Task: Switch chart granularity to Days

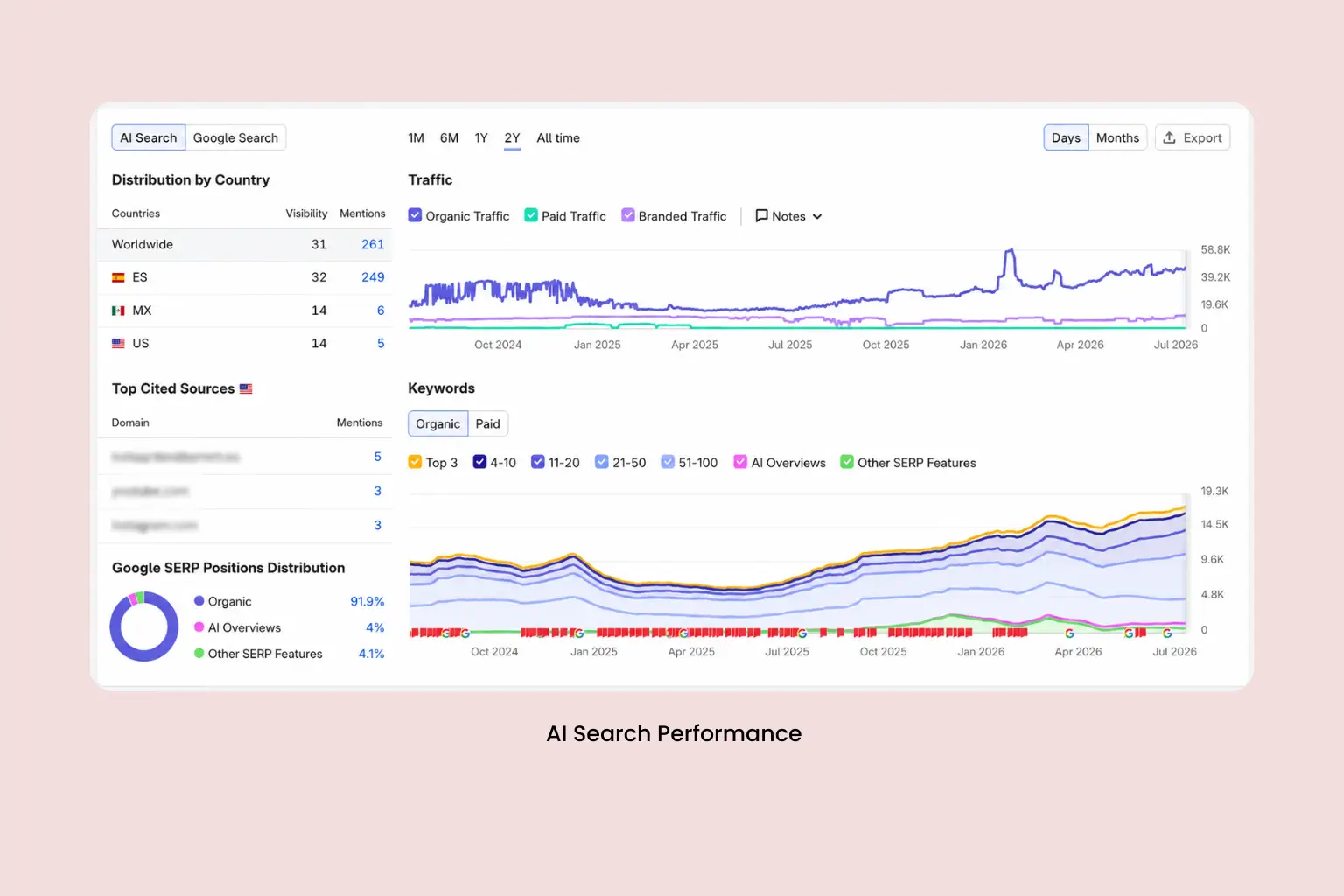Action: [x=1066, y=137]
